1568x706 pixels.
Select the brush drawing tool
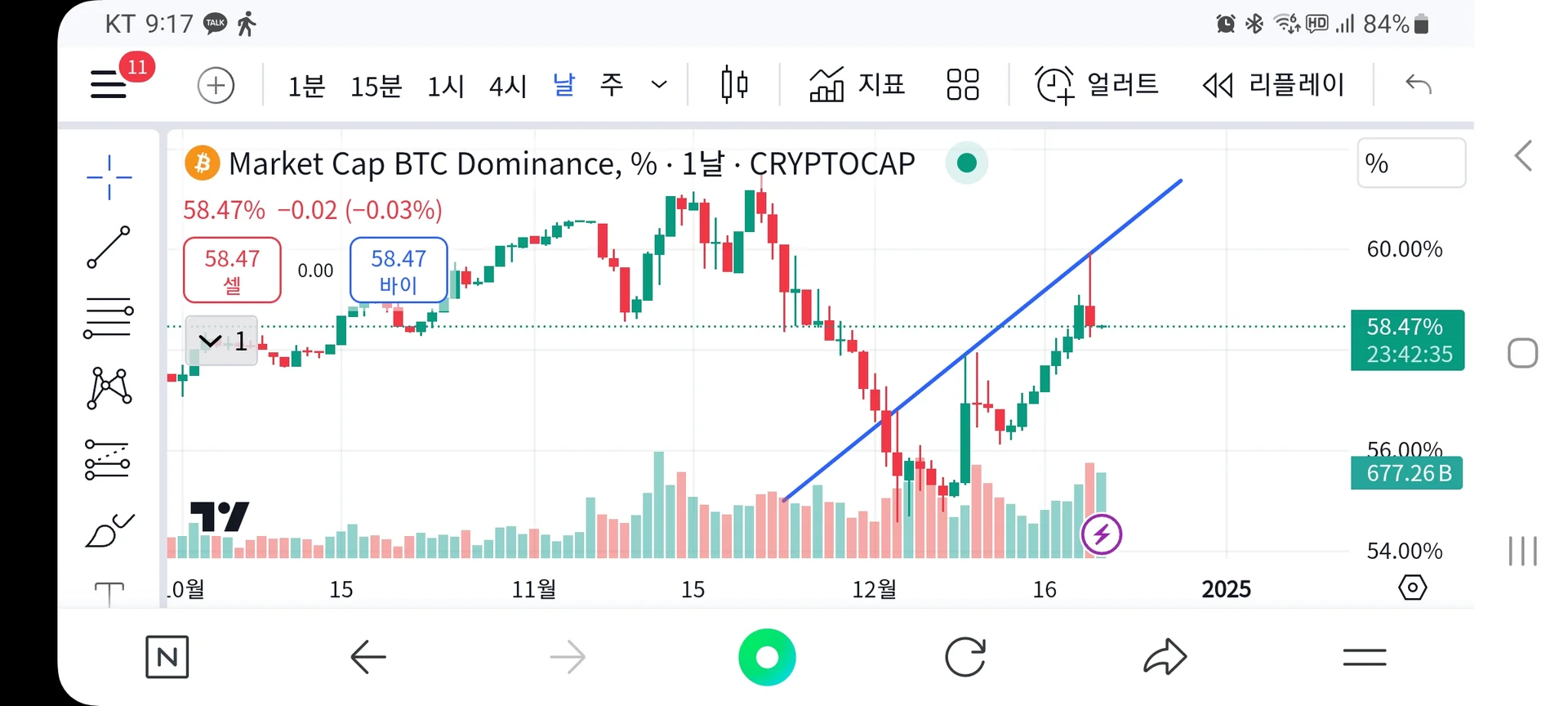click(x=109, y=531)
